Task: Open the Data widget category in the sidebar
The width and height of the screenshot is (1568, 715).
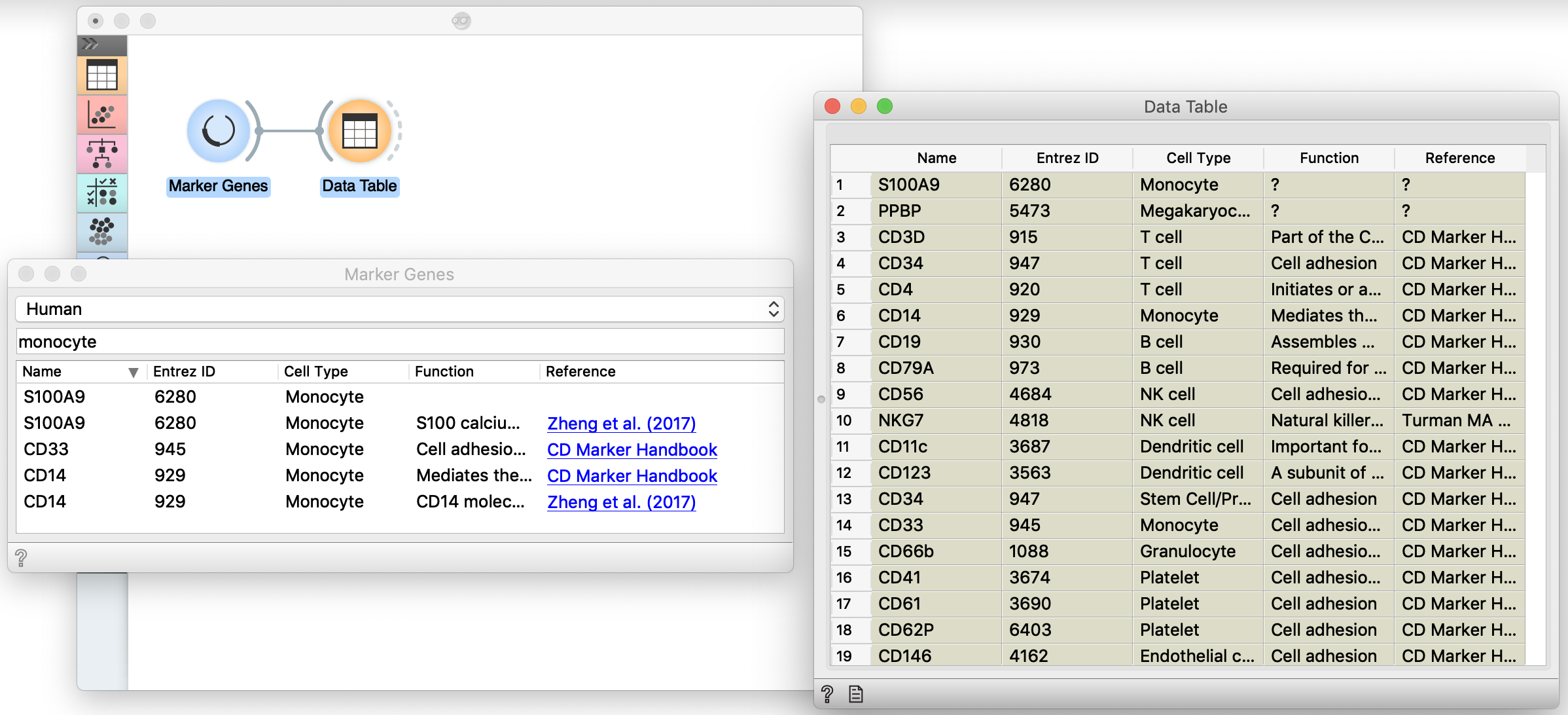Action: point(101,74)
